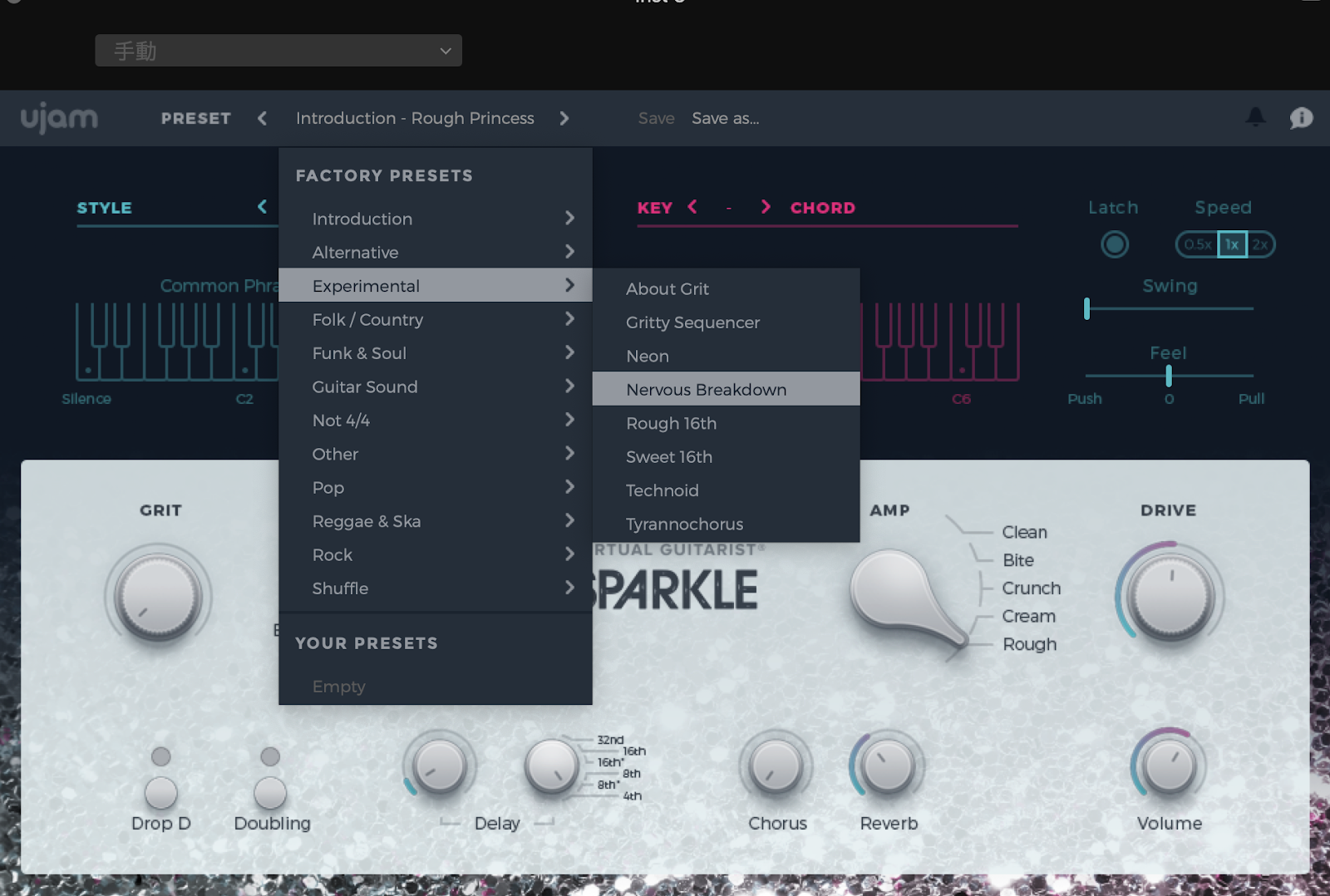Expand the Shuffle preset category

pyautogui.click(x=436, y=588)
